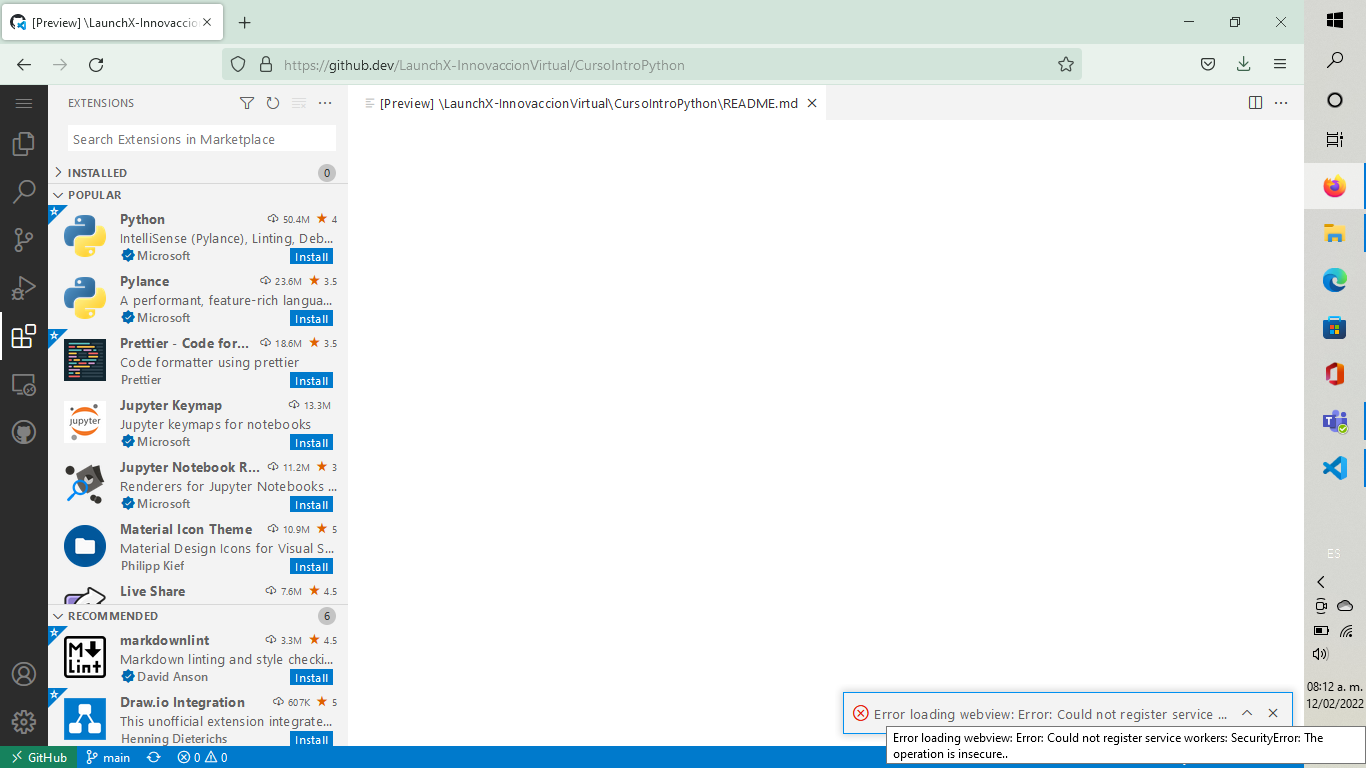Viewport: 1366px width, 768px height.
Task: Click the taskbar volume speaker icon
Action: click(x=1320, y=654)
